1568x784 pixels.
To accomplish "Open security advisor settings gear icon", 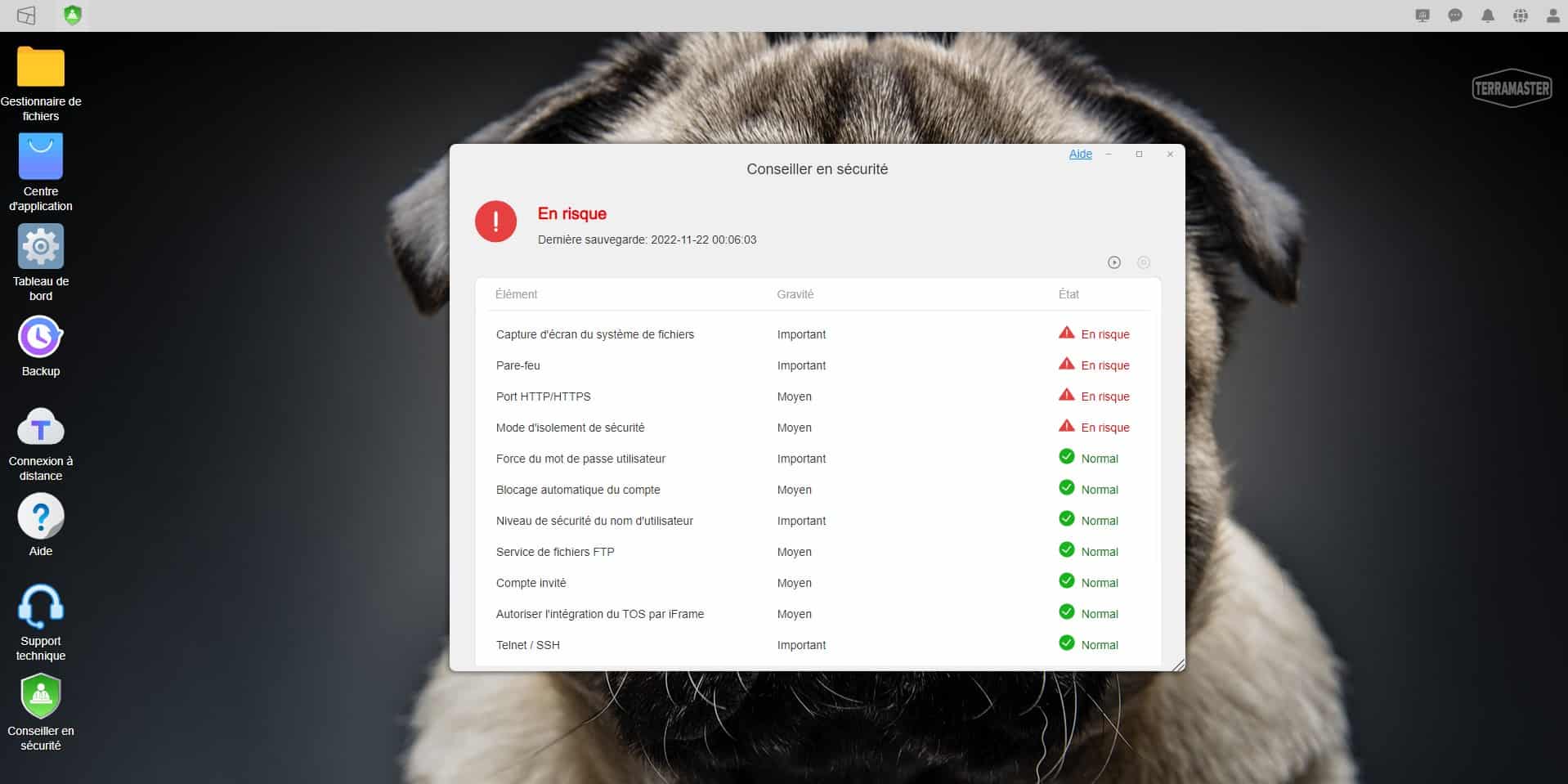I will [1144, 262].
